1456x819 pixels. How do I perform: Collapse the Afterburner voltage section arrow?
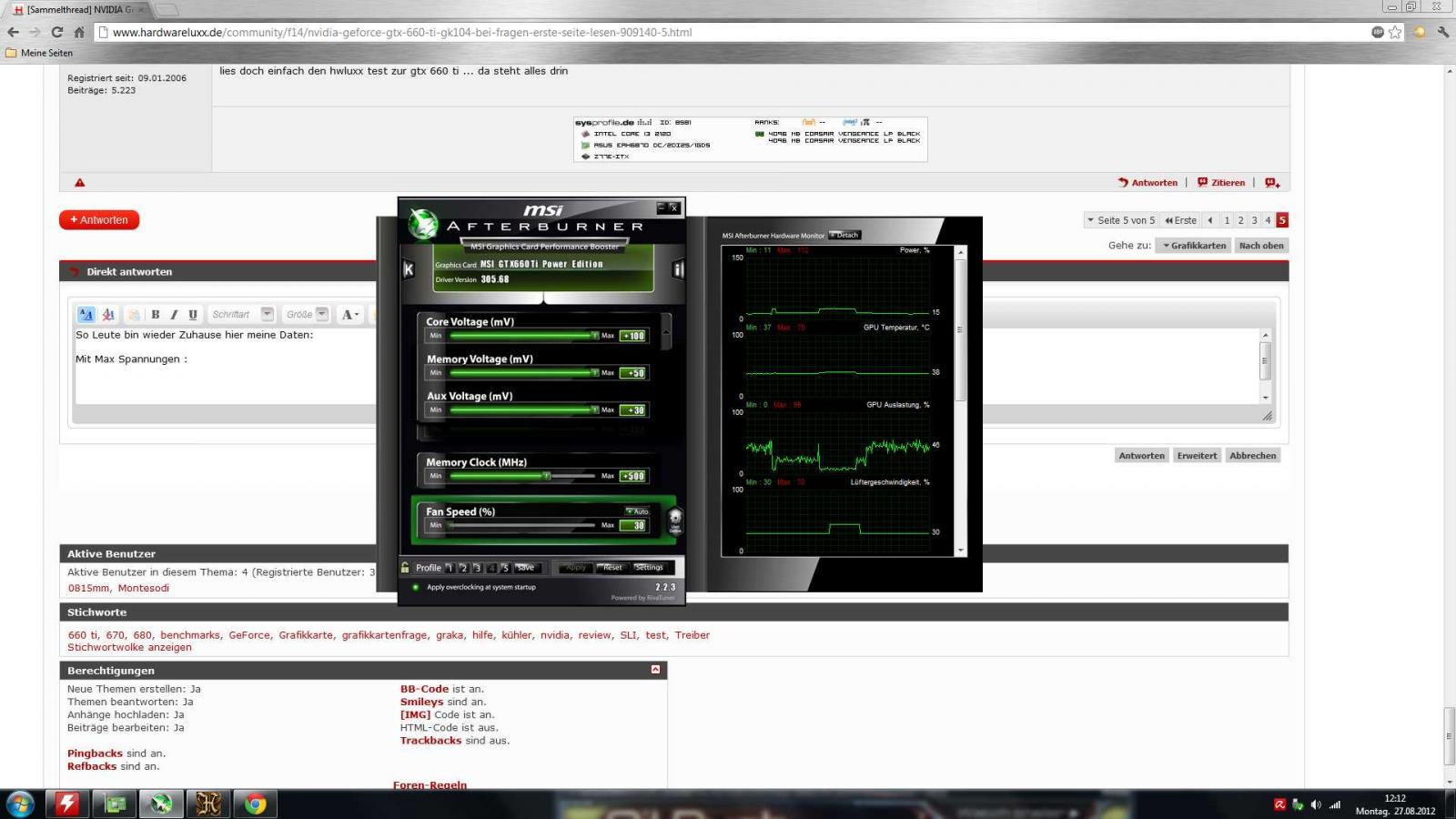pos(667,333)
